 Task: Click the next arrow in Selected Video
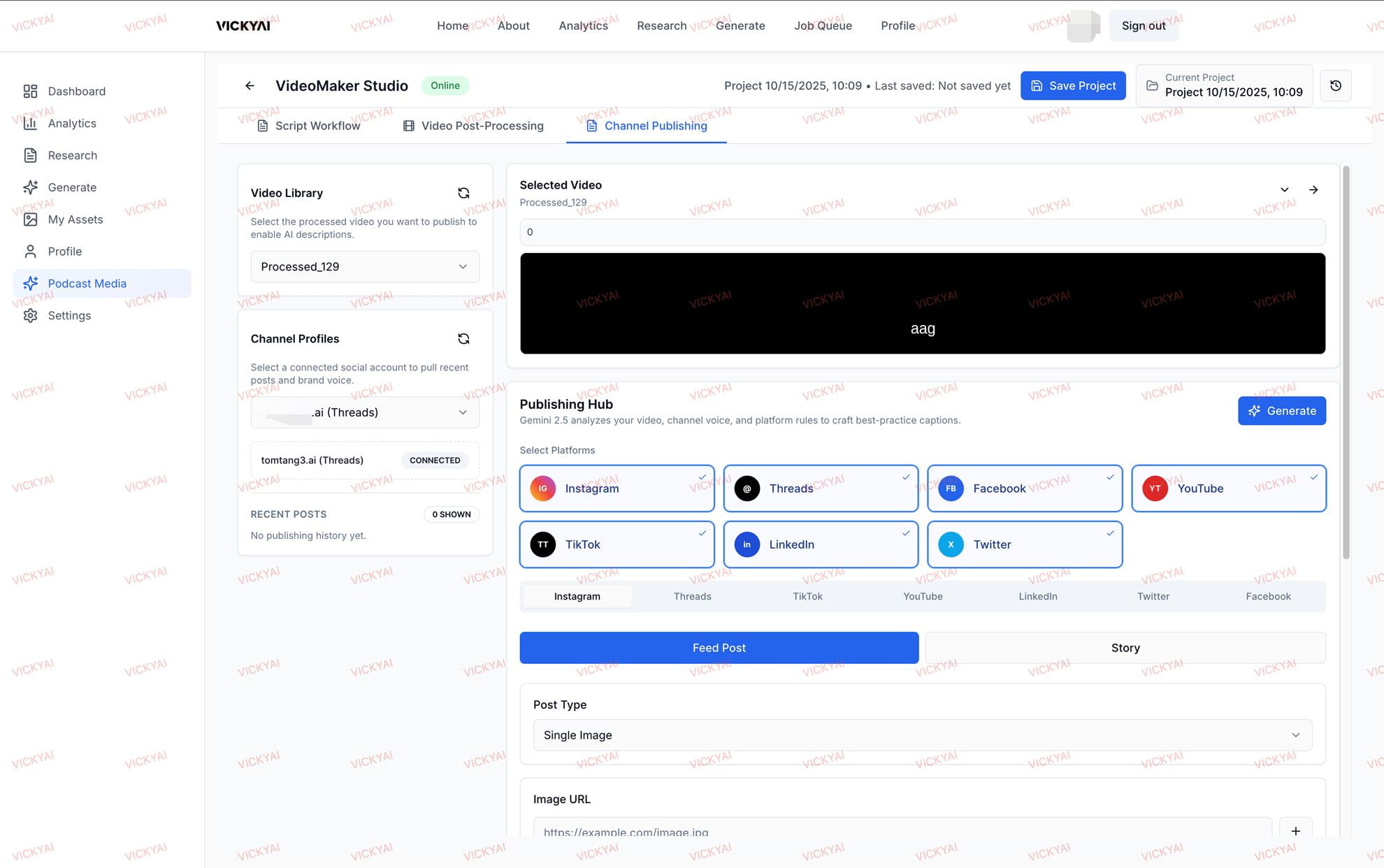pyautogui.click(x=1313, y=189)
